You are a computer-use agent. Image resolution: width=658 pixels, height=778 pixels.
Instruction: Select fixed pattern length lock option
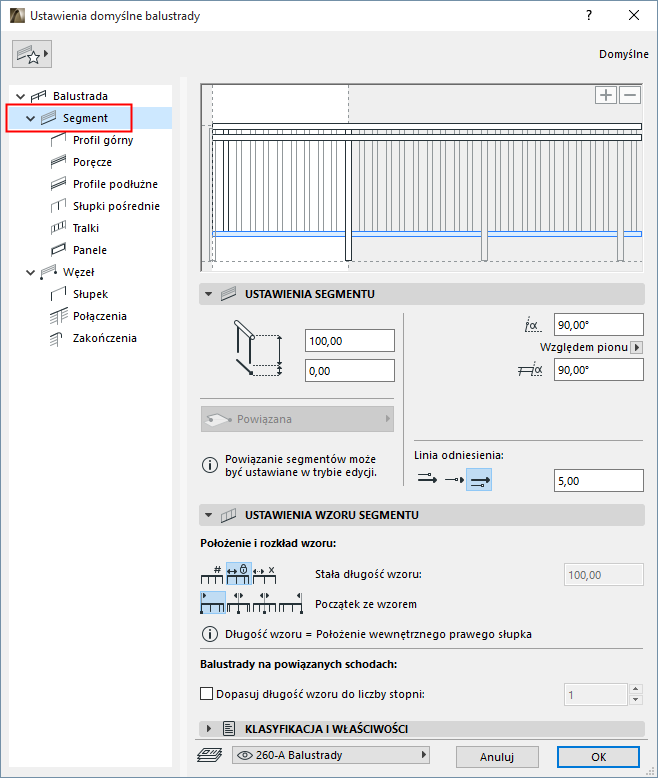click(239, 575)
